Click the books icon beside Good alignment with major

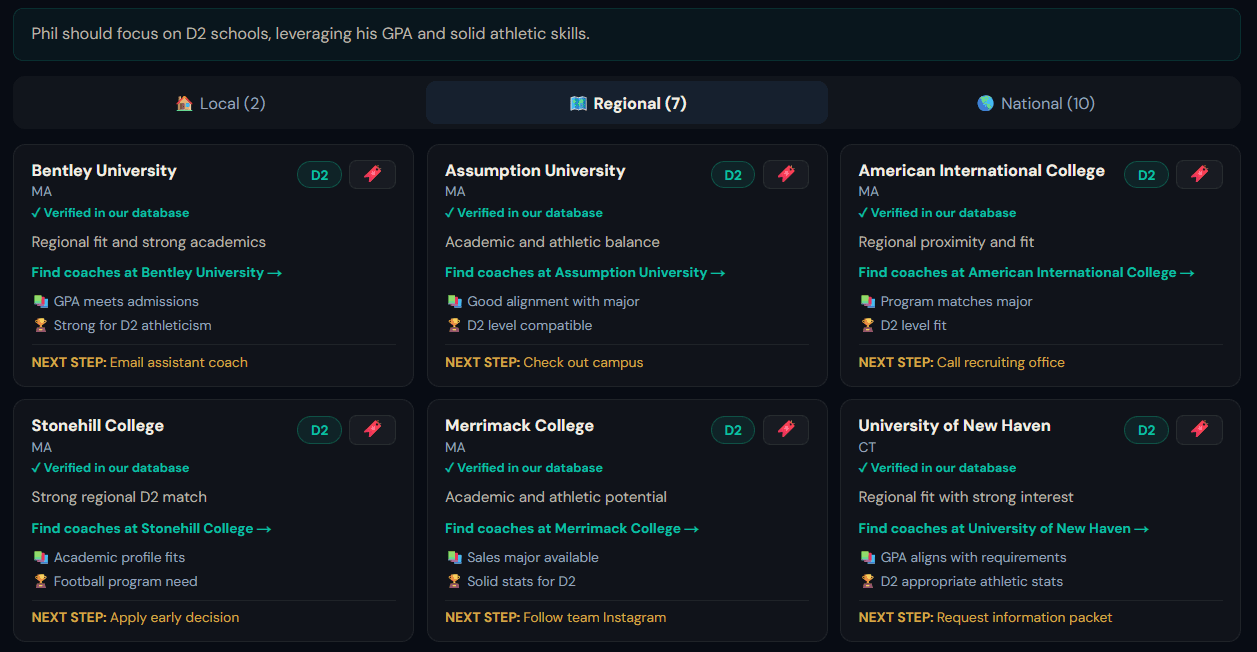pos(454,301)
